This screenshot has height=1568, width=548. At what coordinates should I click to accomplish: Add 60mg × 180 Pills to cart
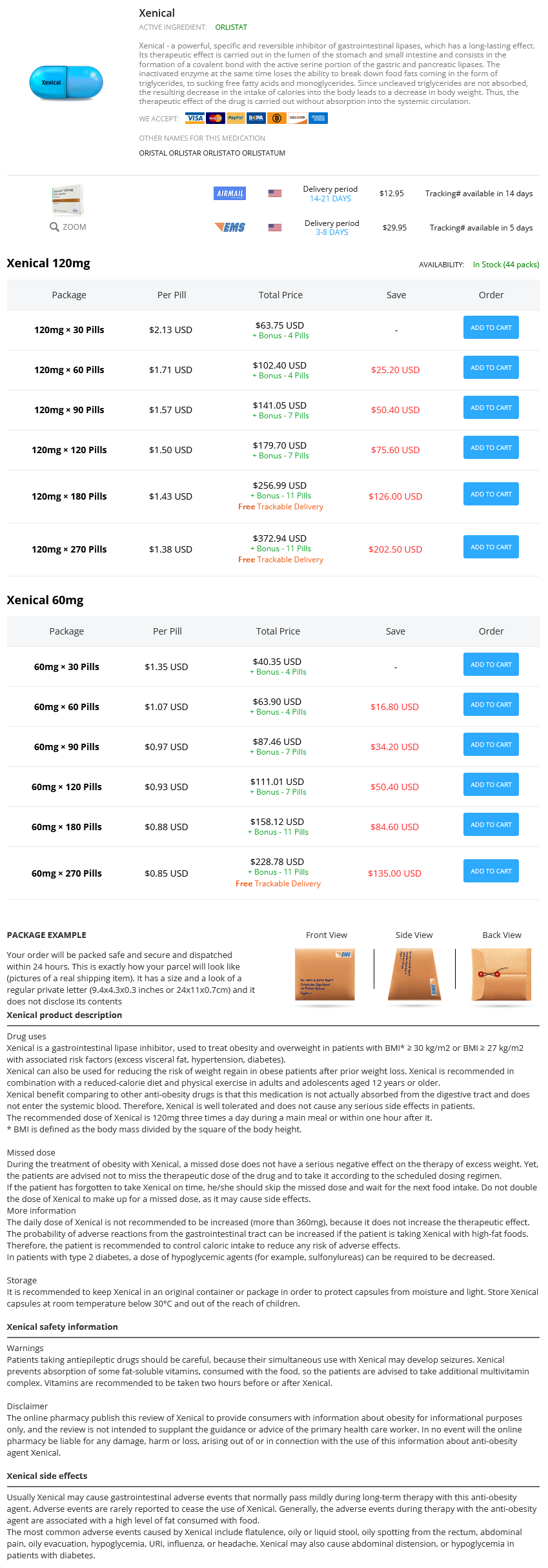coord(491,824)
